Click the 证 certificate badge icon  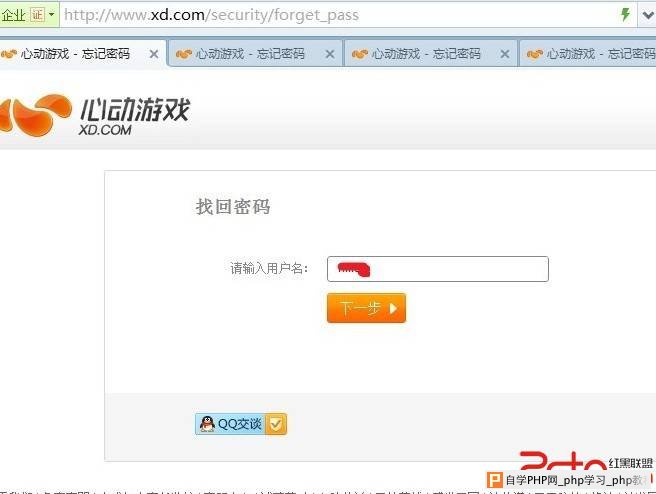click(x=38, y=15)
